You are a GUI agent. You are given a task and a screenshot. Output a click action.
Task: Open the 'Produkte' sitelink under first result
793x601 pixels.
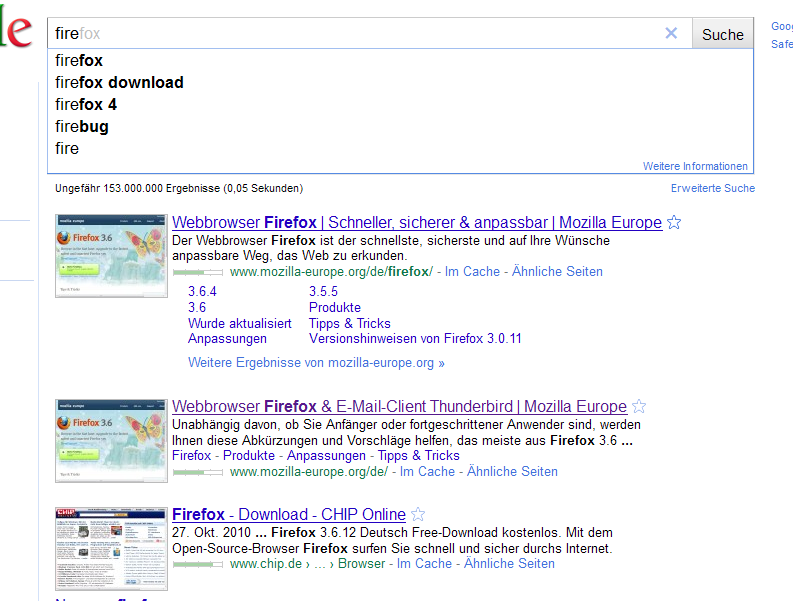335,308
